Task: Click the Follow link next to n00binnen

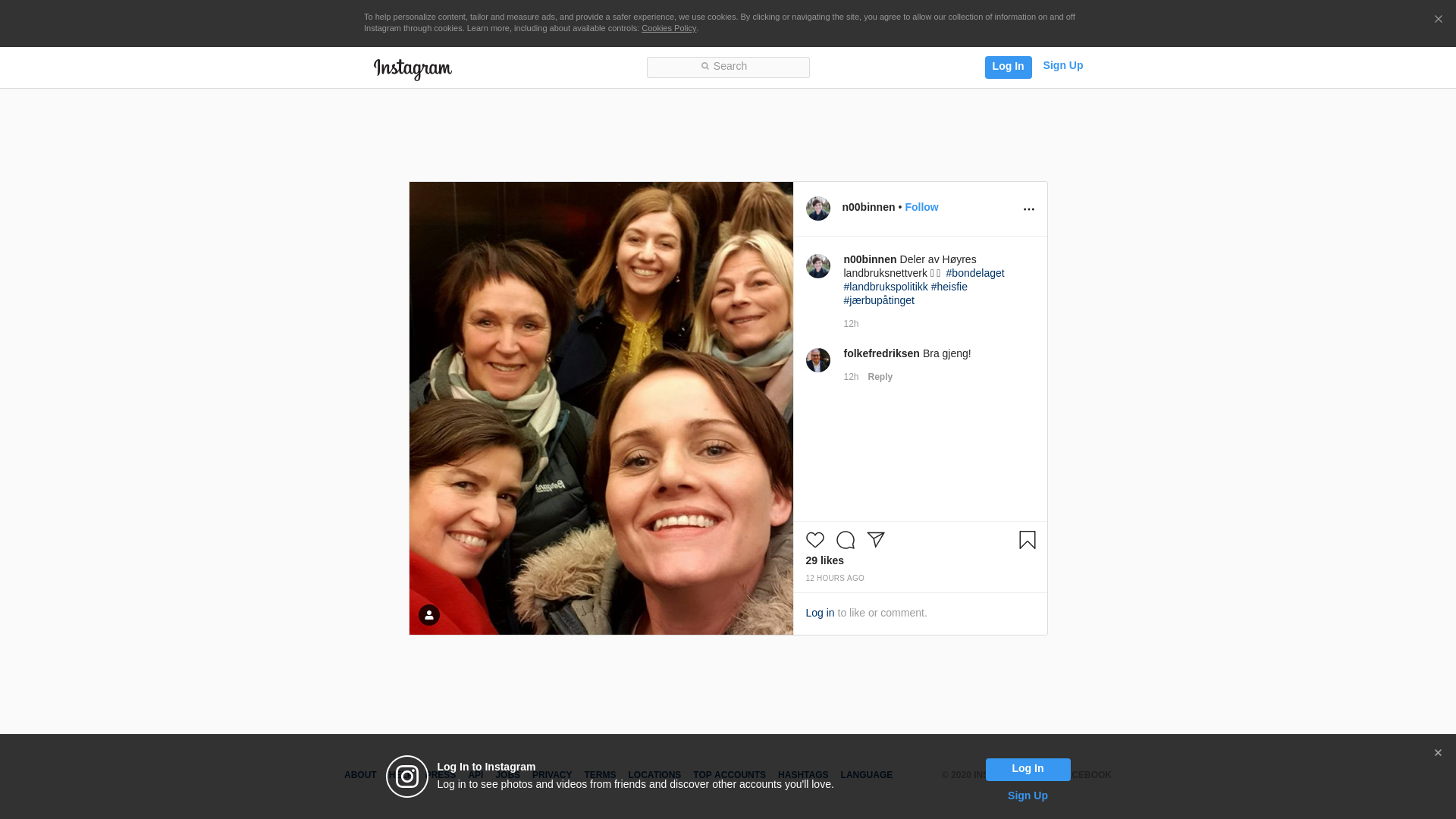Action: tap(921, 207)
